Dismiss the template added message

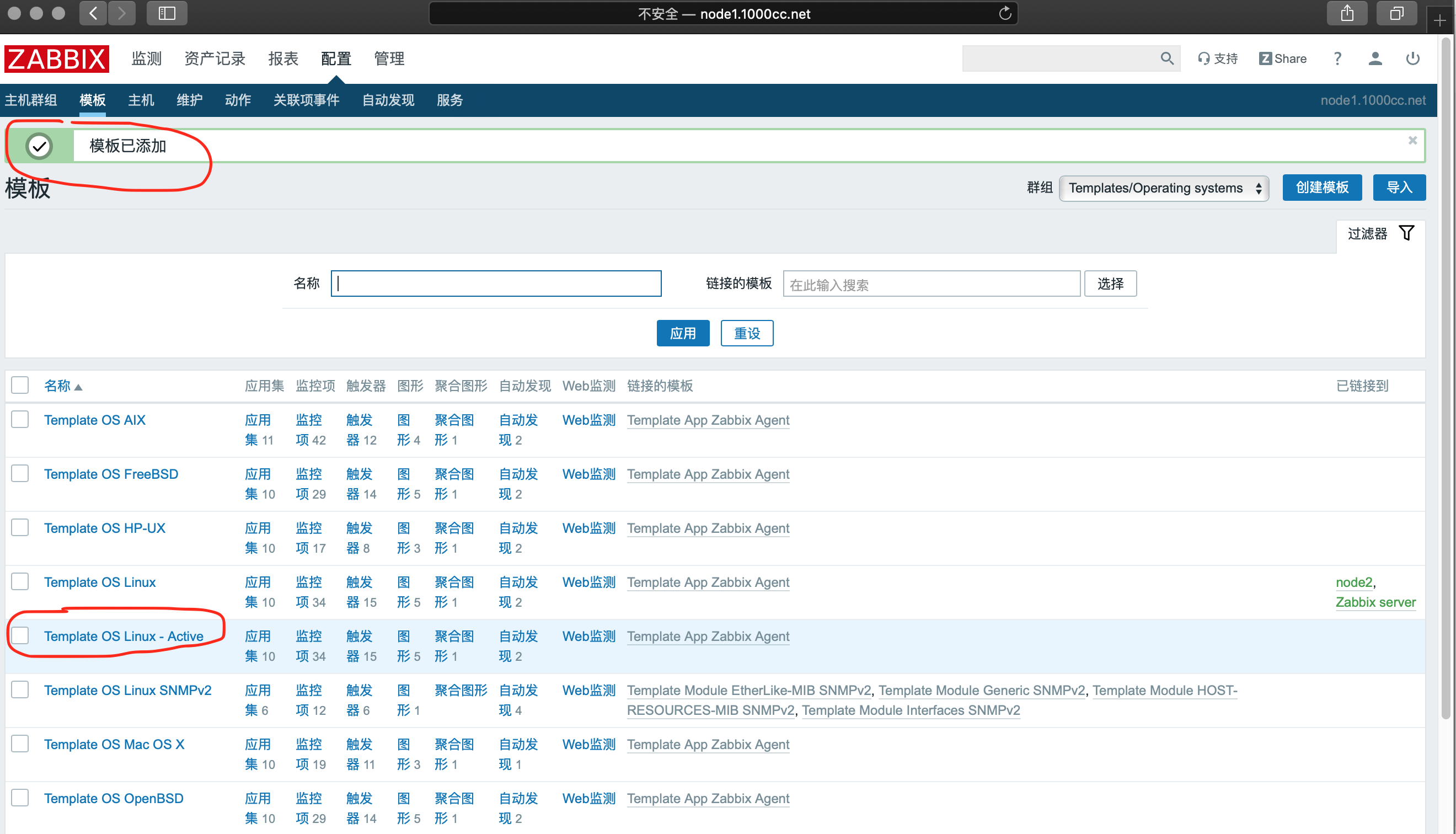pos(1412,140)
